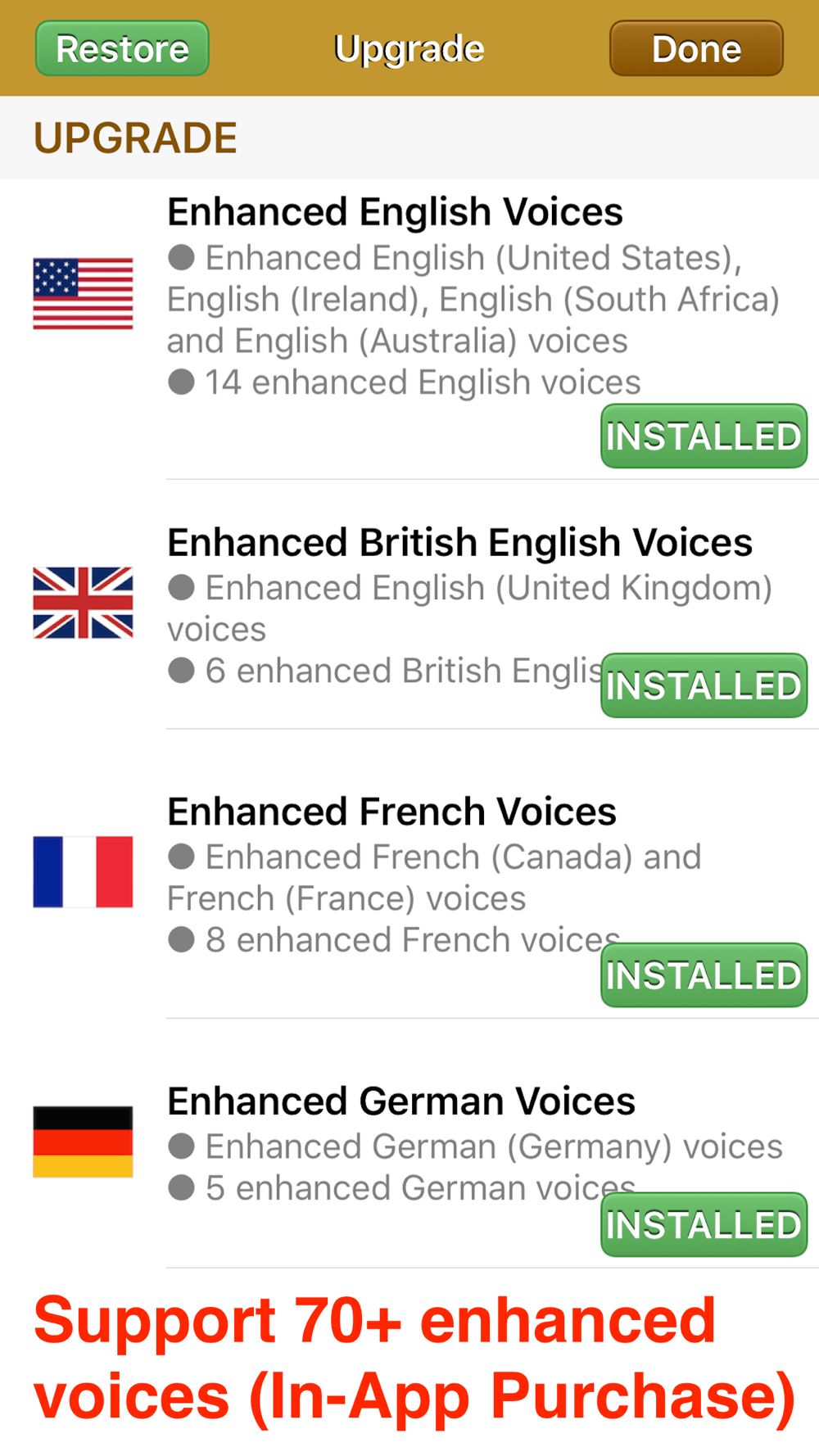Screen dimensions: 819x1456
Task: Tap the UPGRADE section header
Action: coord(135,138)
